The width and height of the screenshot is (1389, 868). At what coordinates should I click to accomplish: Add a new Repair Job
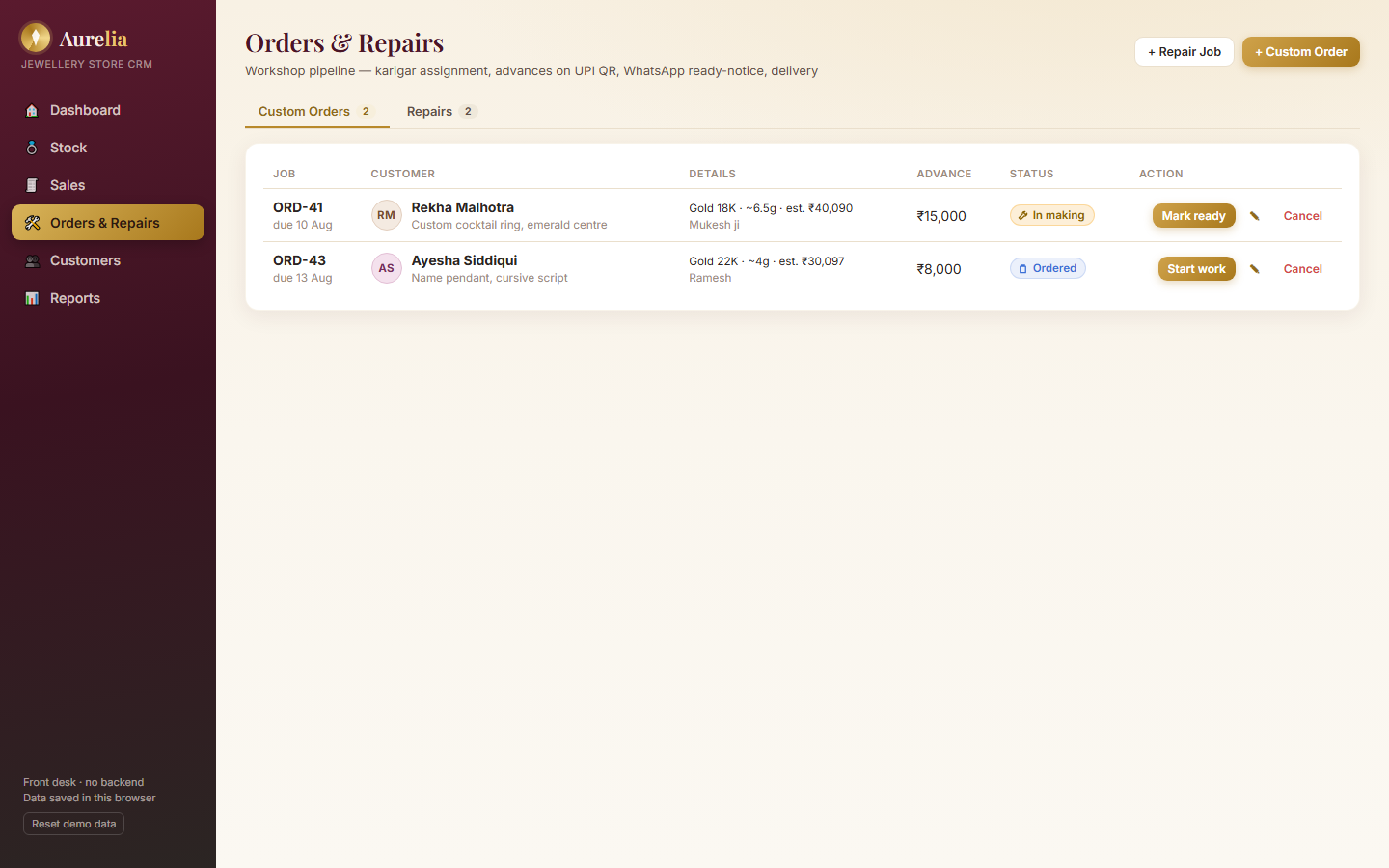point(1184,52)
